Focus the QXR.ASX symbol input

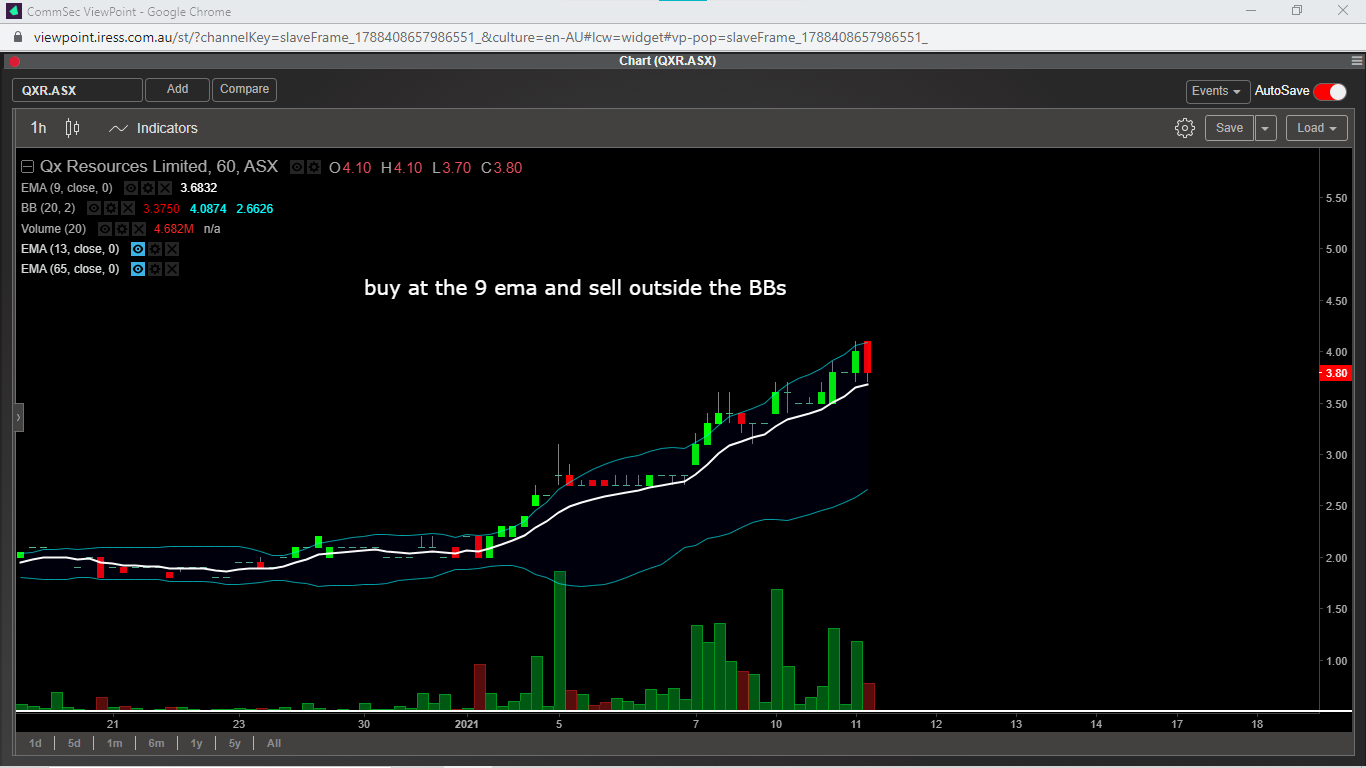[77, 90]
